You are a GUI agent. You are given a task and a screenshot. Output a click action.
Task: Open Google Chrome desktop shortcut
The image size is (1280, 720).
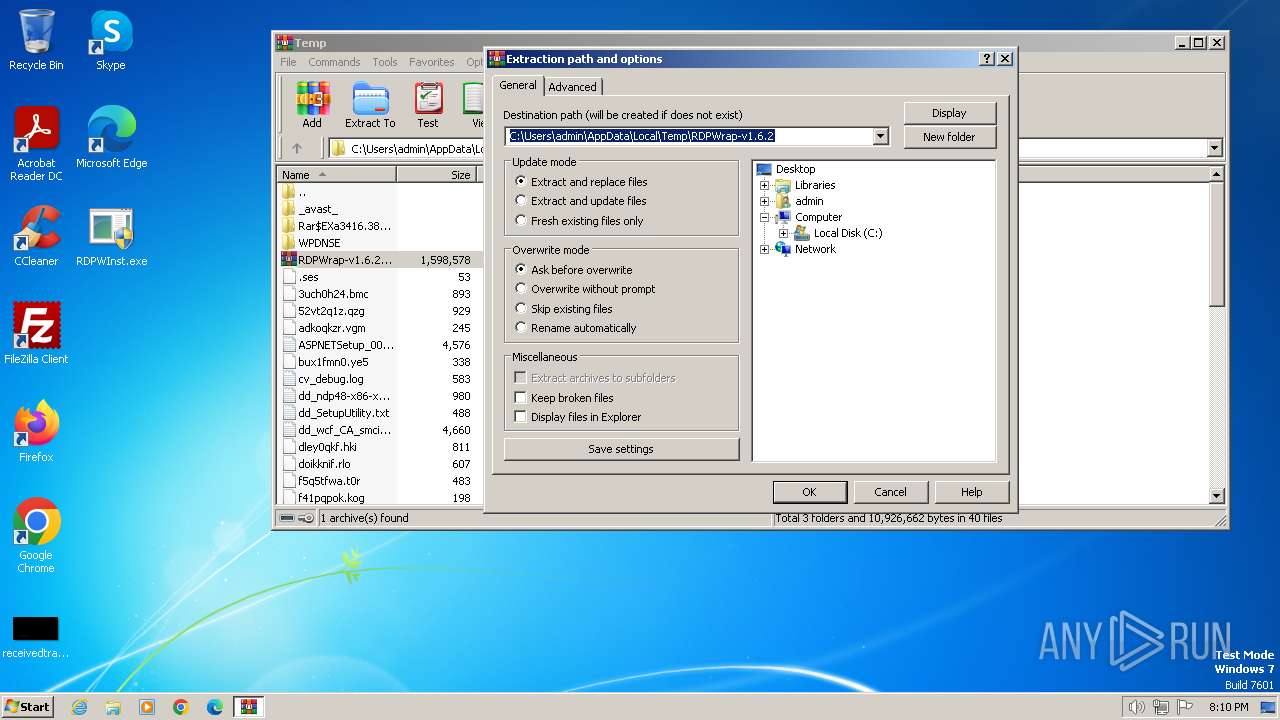click(36, 537)
